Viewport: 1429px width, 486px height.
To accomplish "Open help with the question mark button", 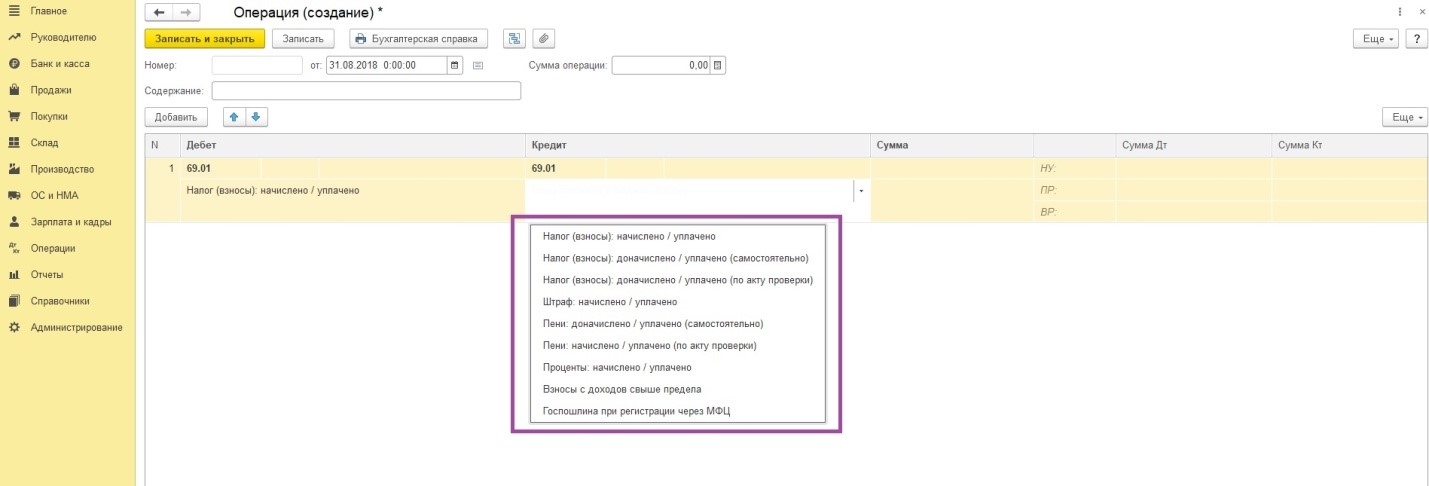I will point(1415,39).
